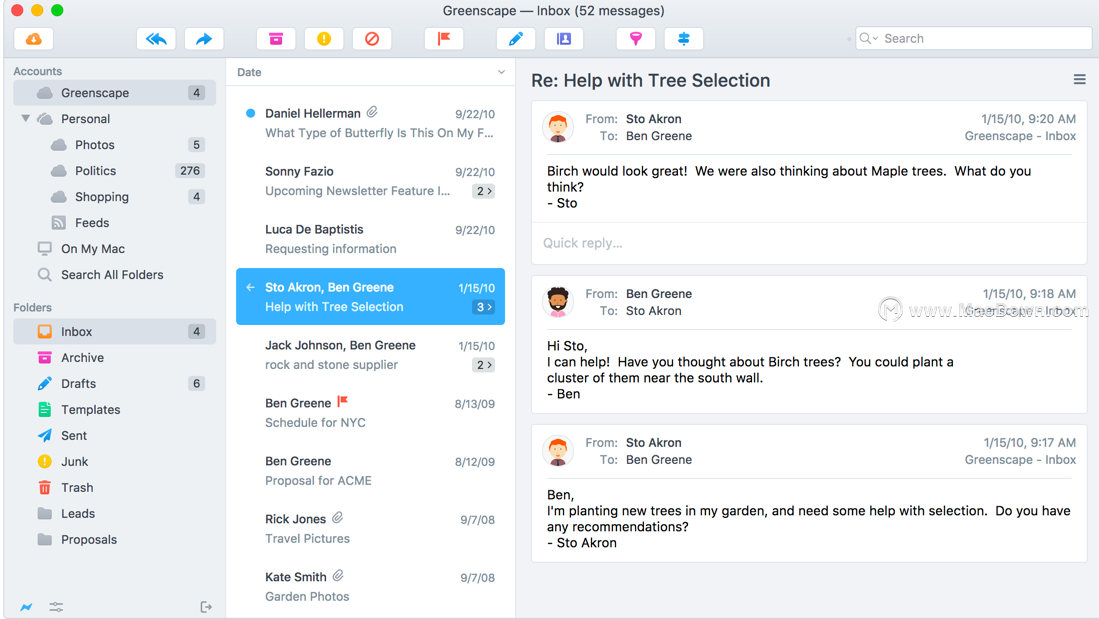Select the Schedule for NYC email

coord(370,413)
